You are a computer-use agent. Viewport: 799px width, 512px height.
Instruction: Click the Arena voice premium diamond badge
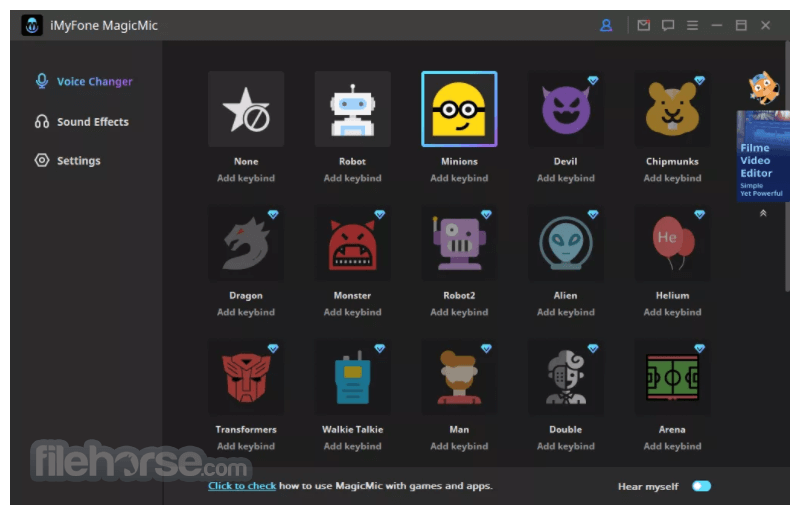click(699, 348)
